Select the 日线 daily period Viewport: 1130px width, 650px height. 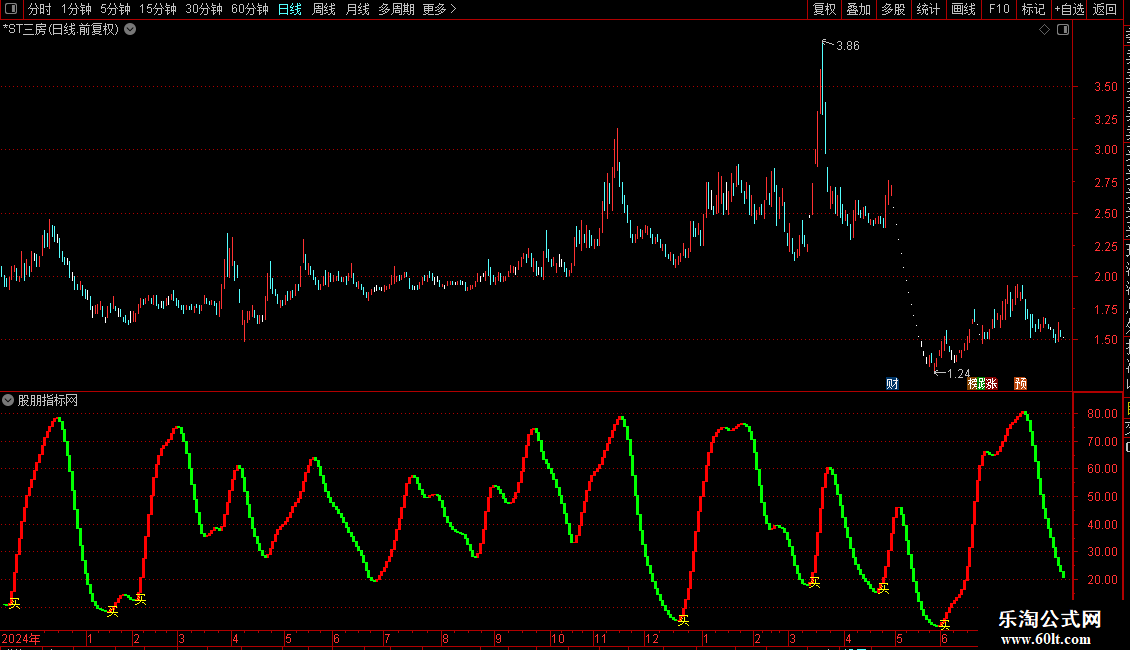click(x=290, y=9)
